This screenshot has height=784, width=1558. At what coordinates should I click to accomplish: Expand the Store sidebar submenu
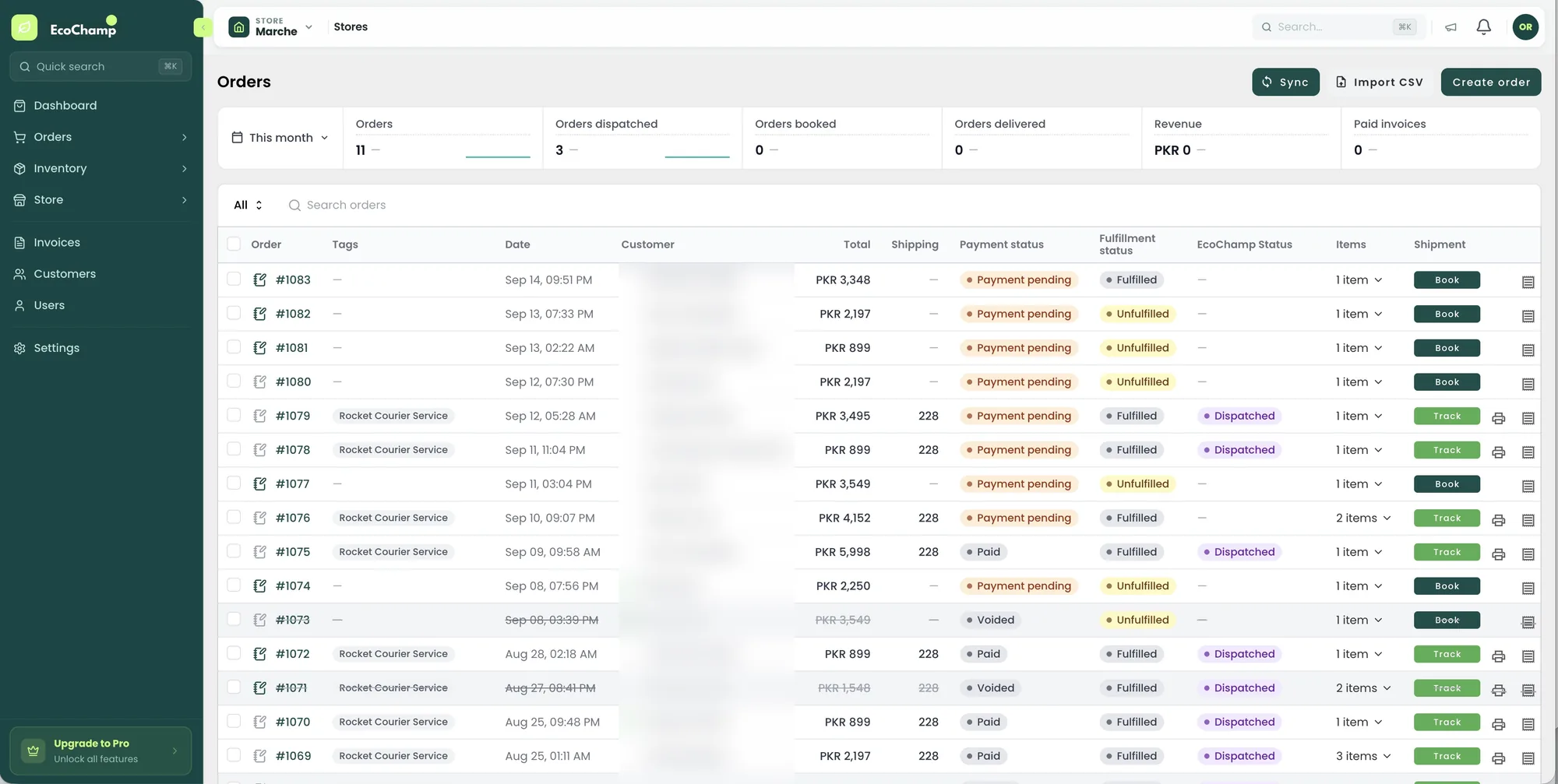[184, 200]
